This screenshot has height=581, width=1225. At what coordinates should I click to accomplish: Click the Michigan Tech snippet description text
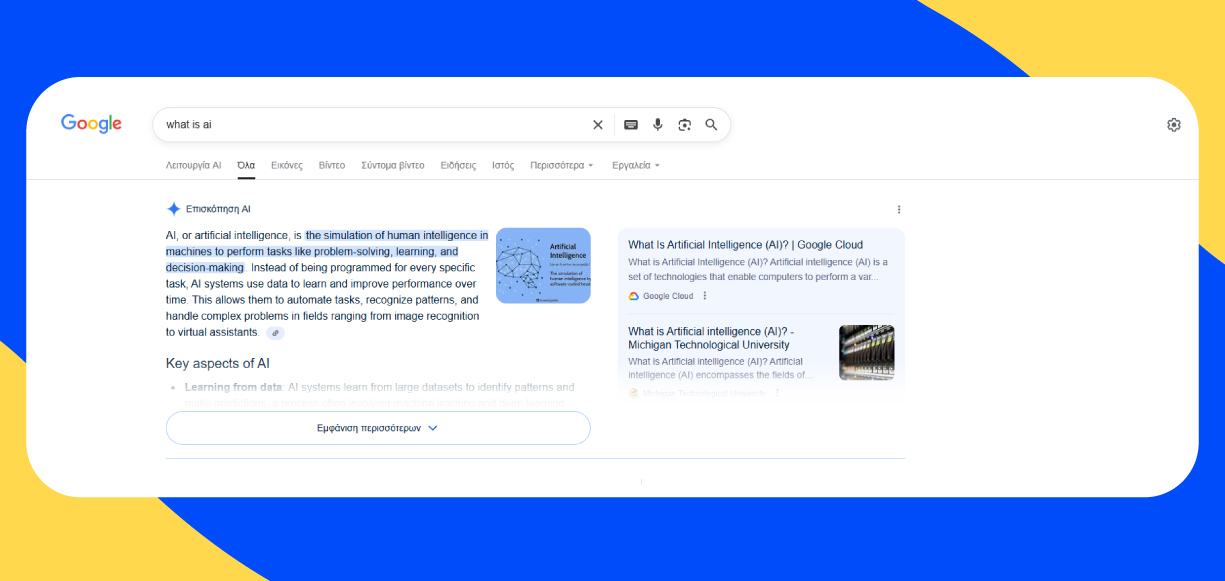pyautogui.click(x=720, y=368)
